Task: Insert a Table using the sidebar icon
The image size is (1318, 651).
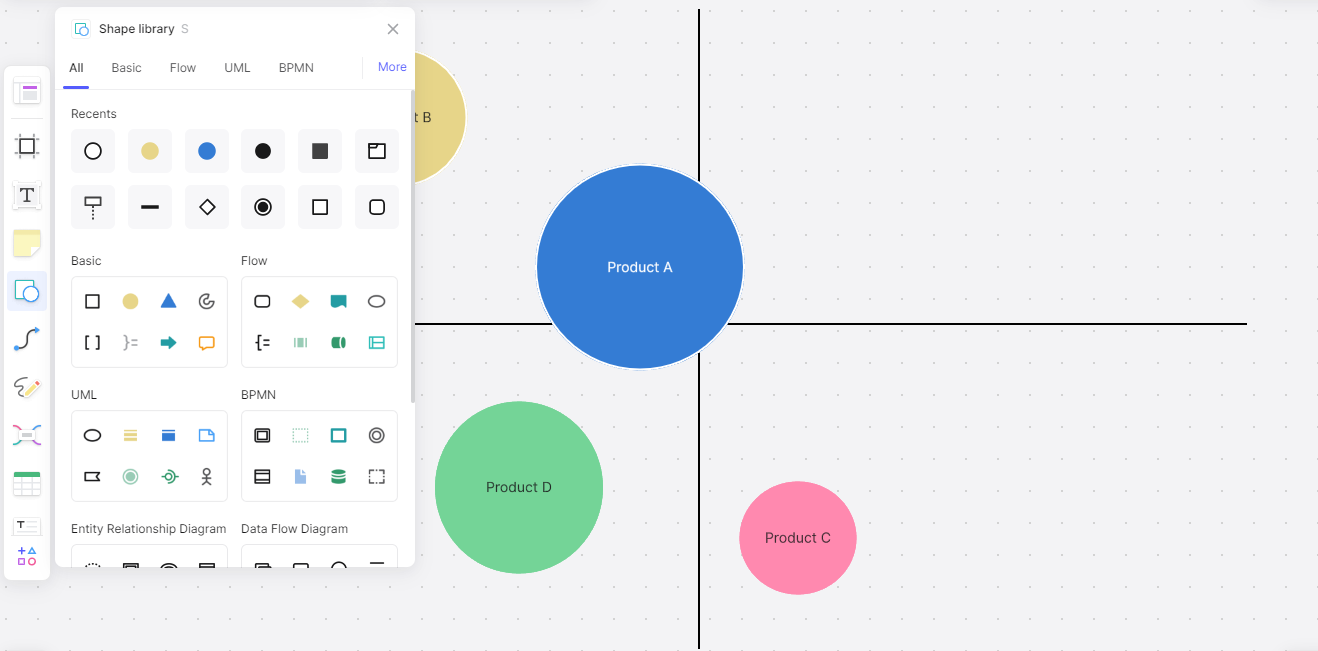Action: point(27,483)
